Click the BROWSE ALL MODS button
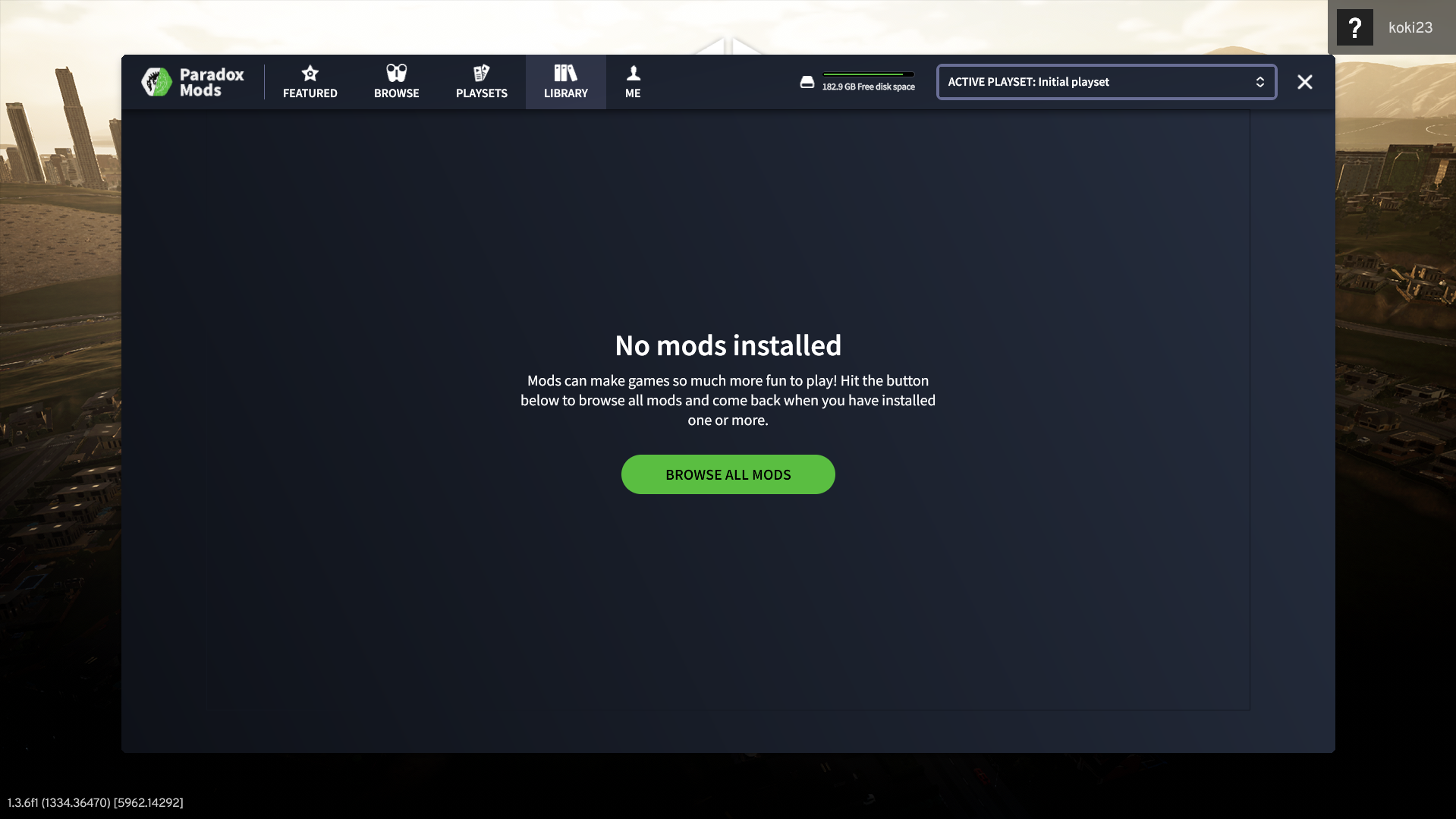The width and height of the screenshot is (1456, 819). [728, 474]
